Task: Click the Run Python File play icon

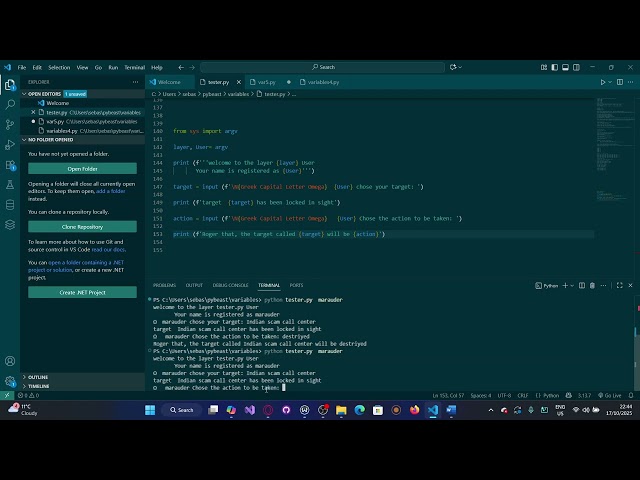Action: pos(602,82)
